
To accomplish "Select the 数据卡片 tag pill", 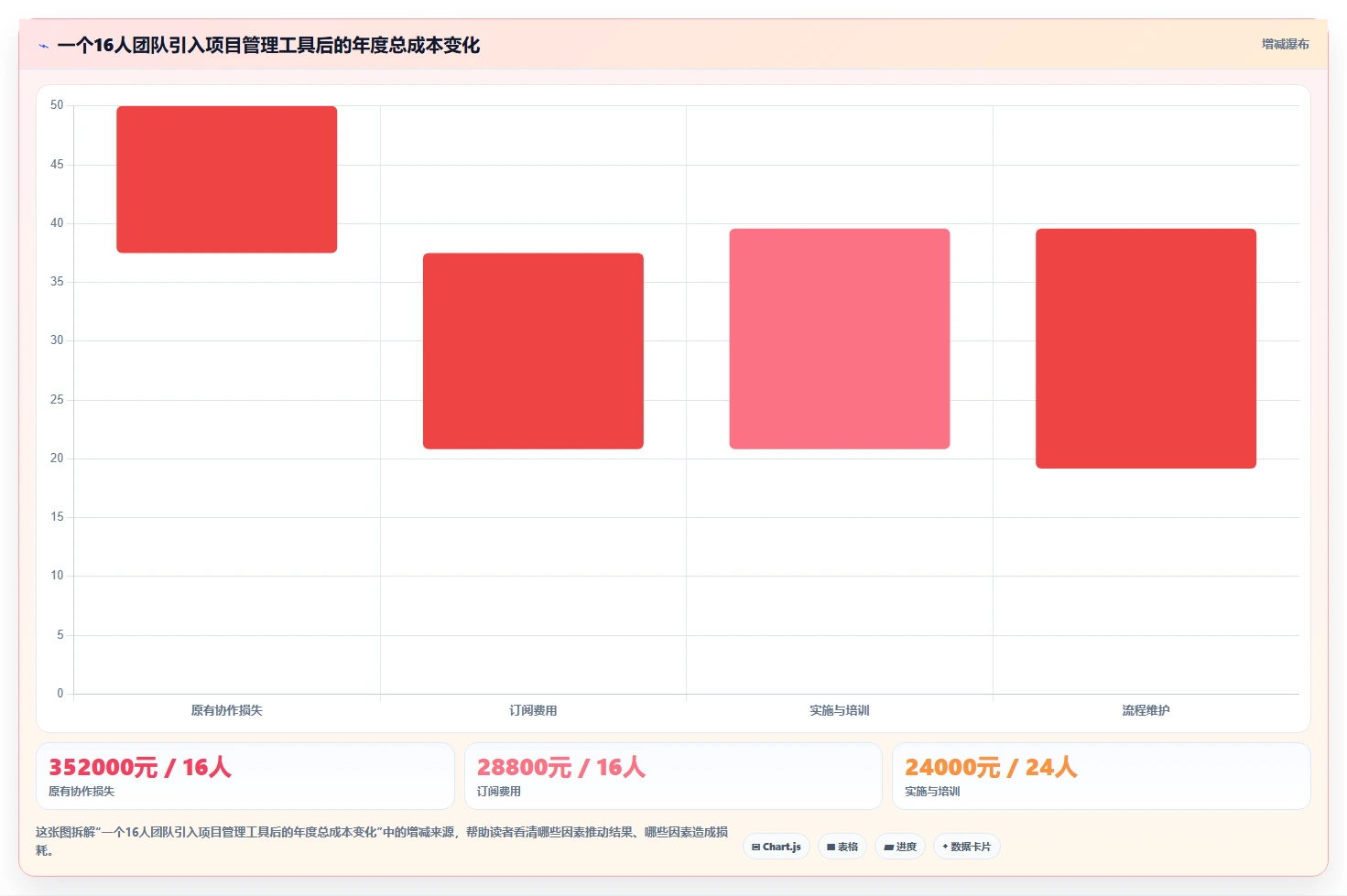I will [967, 847].
